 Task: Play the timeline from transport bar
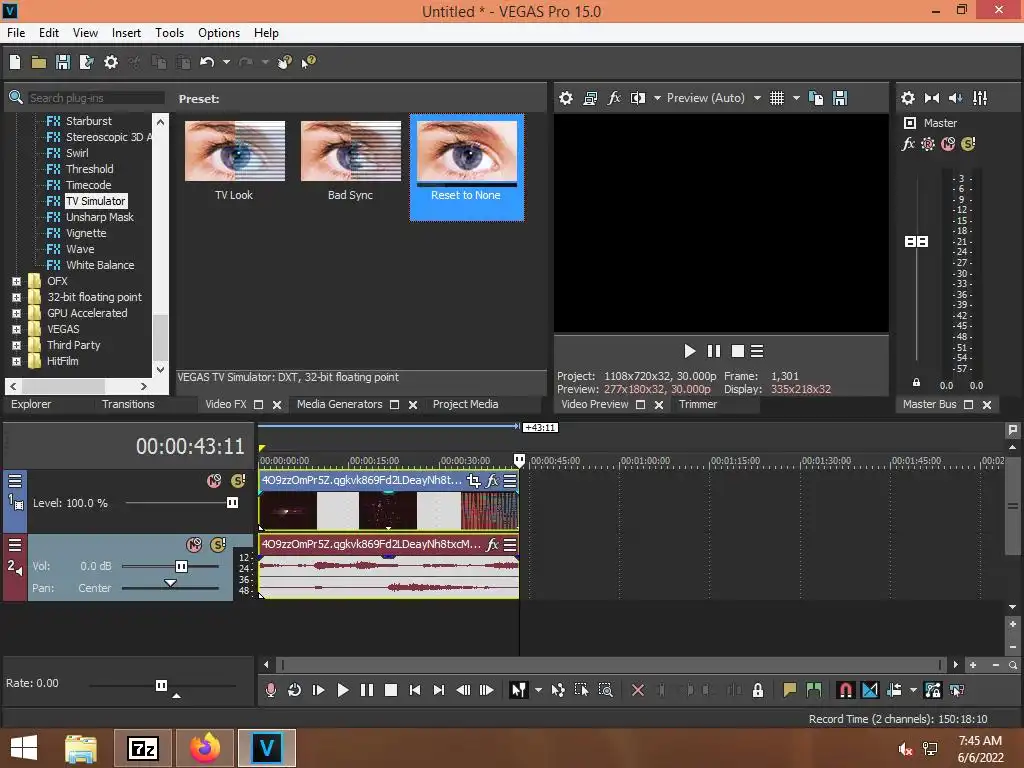click(342, 690)
